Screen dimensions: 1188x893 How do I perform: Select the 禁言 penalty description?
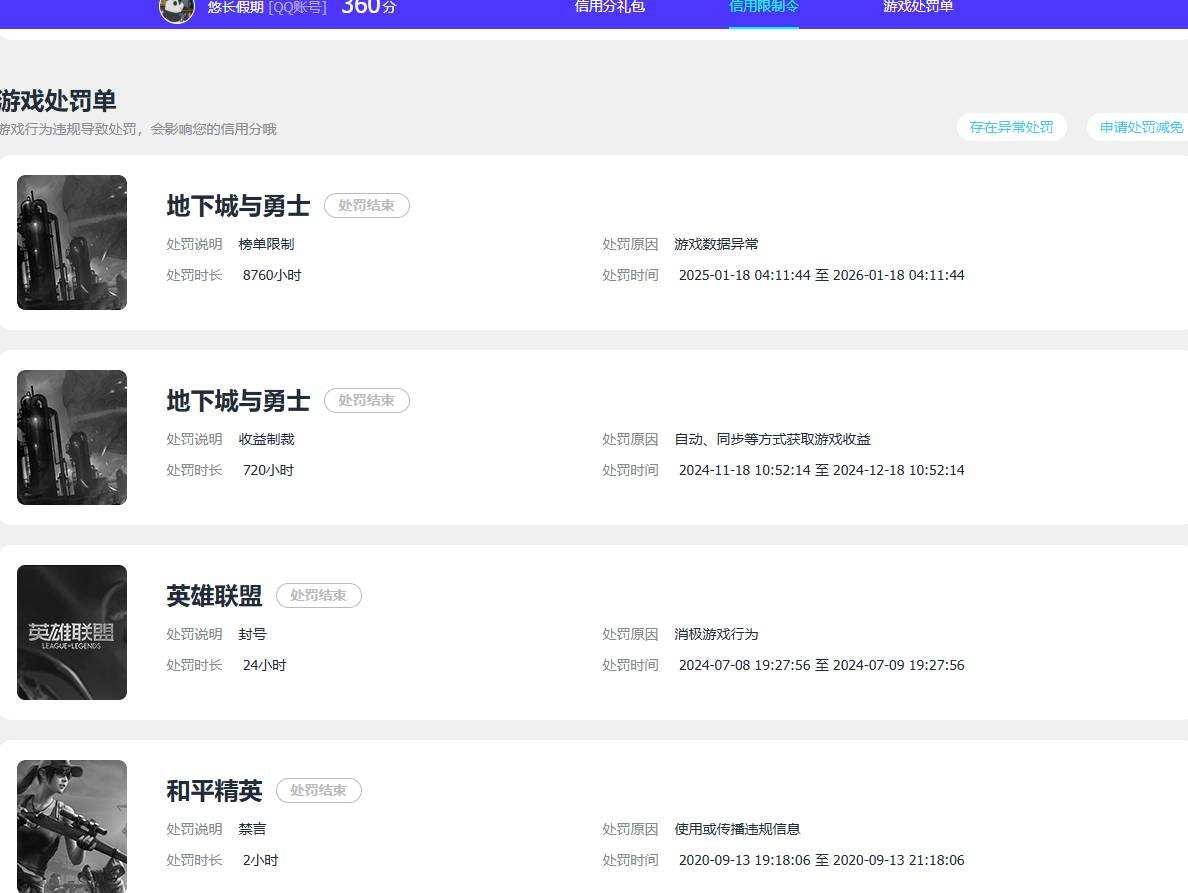[252, 829]
